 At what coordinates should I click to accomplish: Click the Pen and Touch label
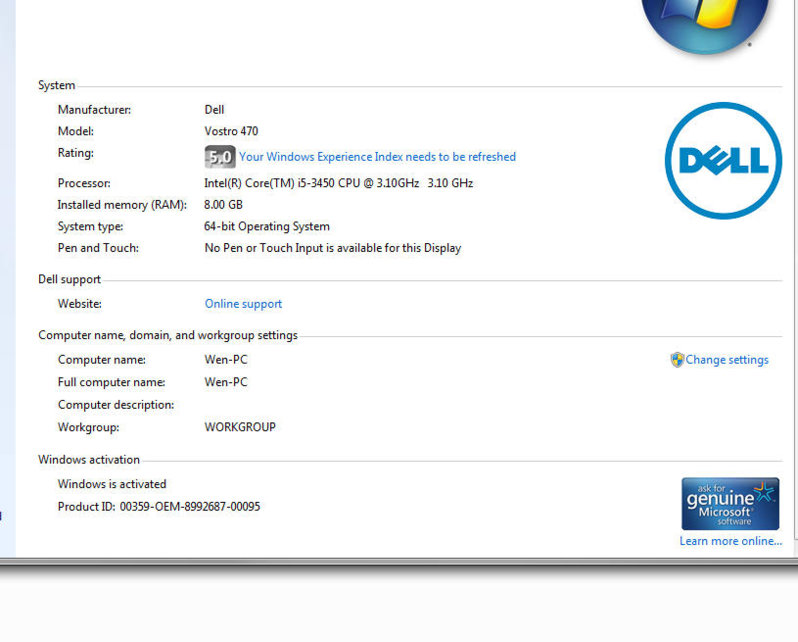tap(98, 248)
